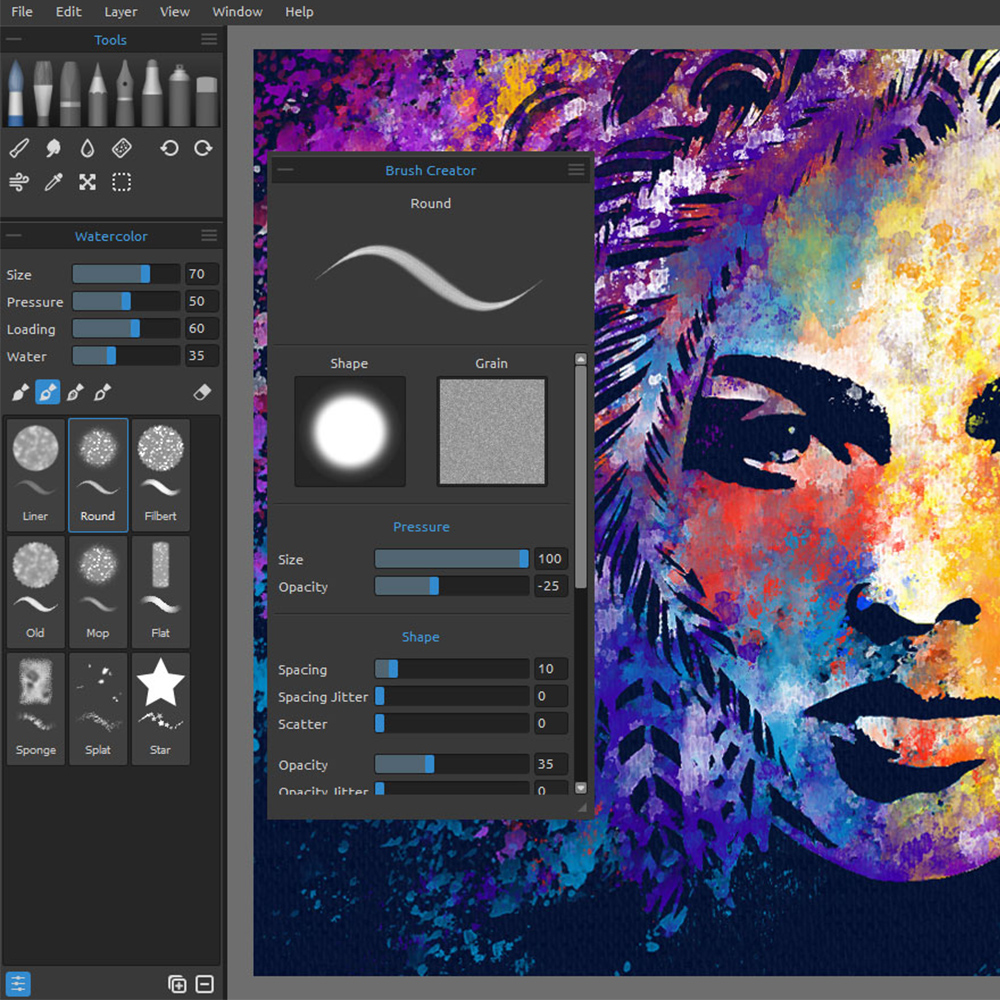Enable the first paint mode brush icon

point(19,392)
